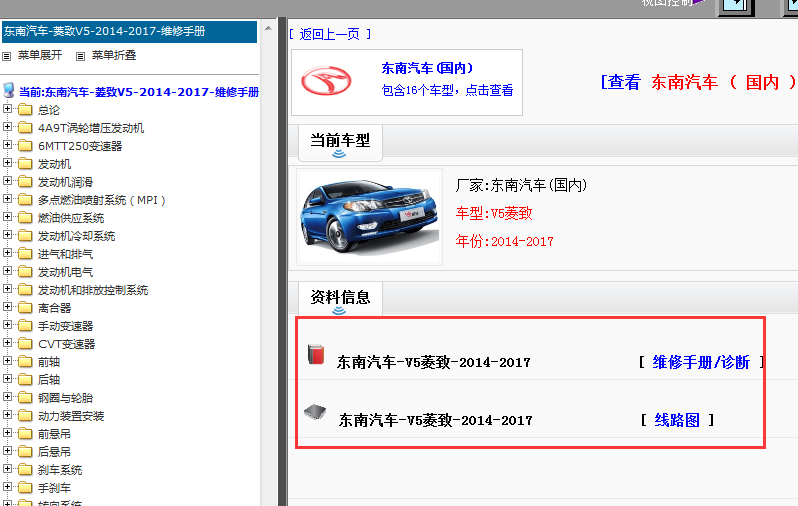Expand the 钢圈与轮胎 node
This screenshot has height=506, width=798.
coord(7,397)
